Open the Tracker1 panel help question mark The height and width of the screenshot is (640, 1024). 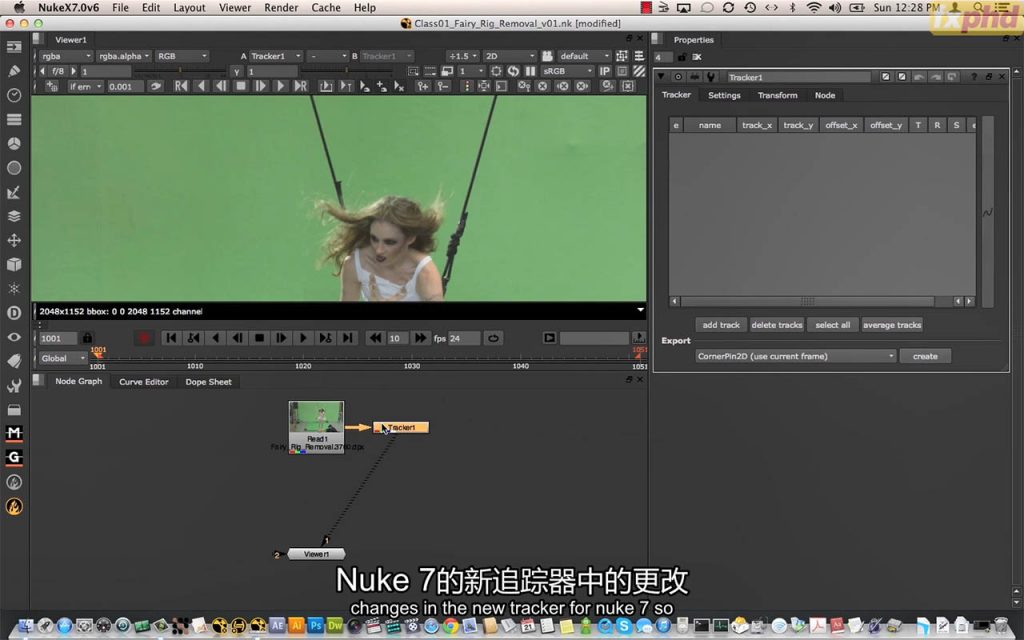click(x=972, y=77)
